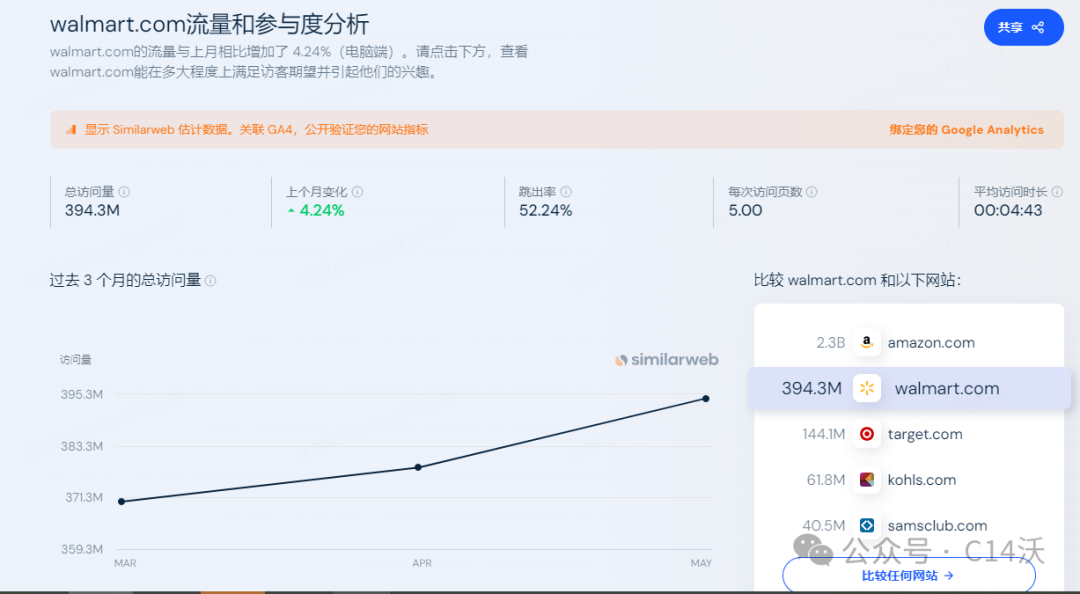The image size is (1080, 594).
Task: Click the MAR data point on chart
Action: [x=122, y=502]
